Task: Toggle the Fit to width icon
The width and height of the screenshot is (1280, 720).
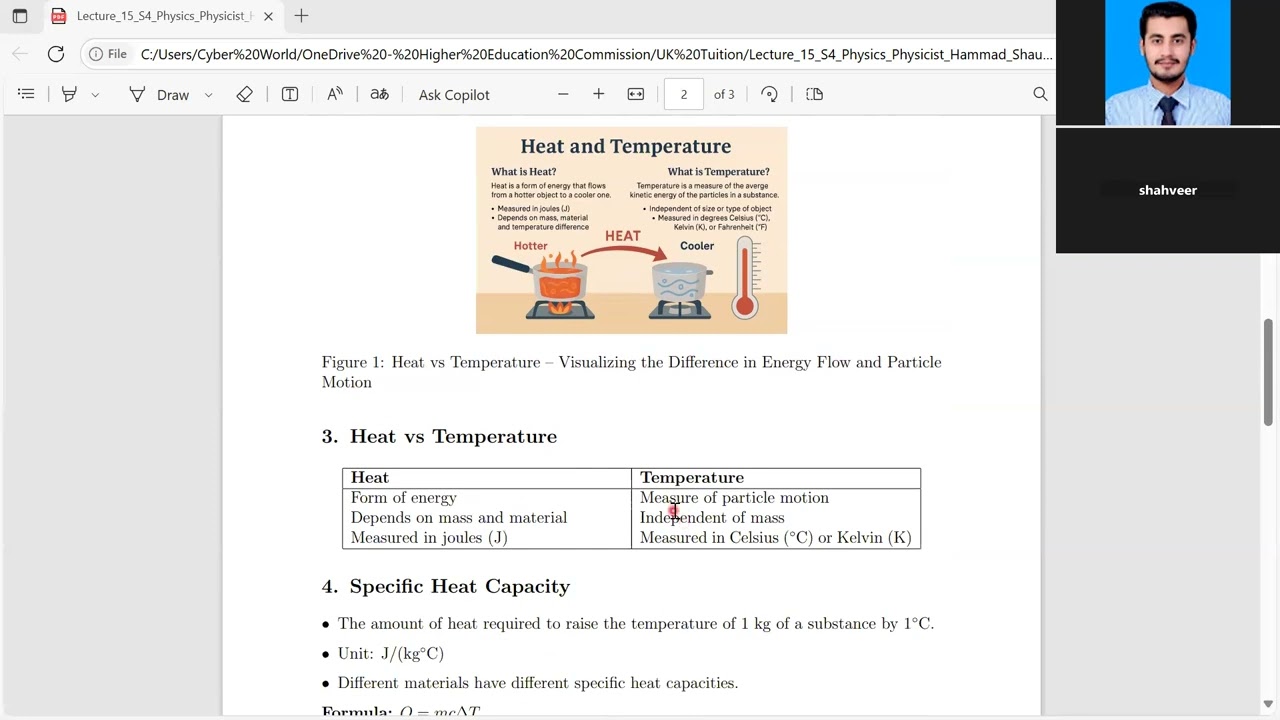Action: (x=636, y=94)
